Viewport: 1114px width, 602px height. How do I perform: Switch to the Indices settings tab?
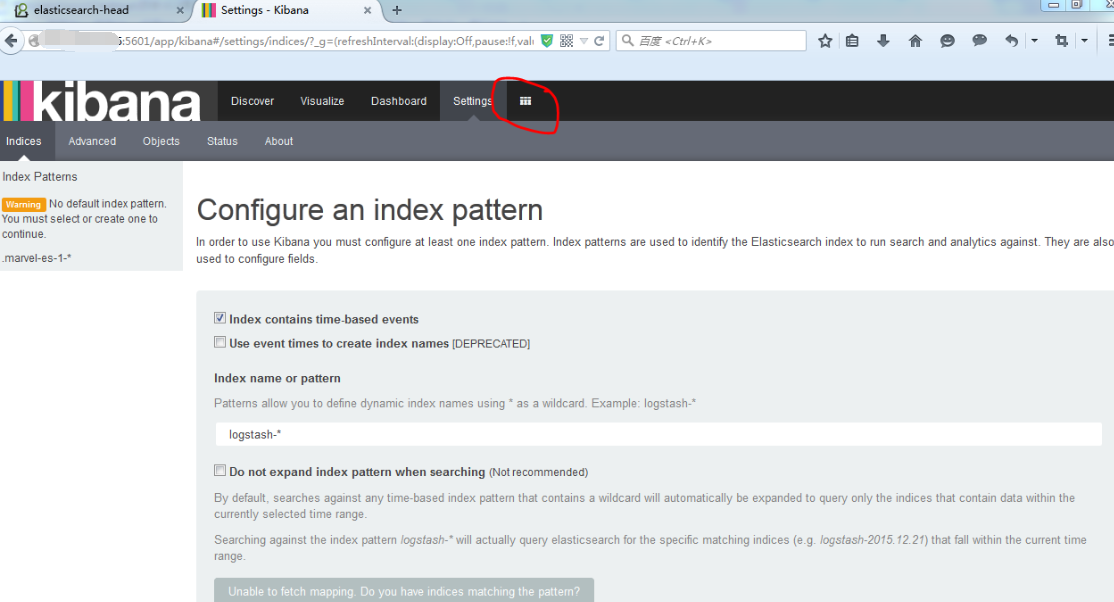23,141
